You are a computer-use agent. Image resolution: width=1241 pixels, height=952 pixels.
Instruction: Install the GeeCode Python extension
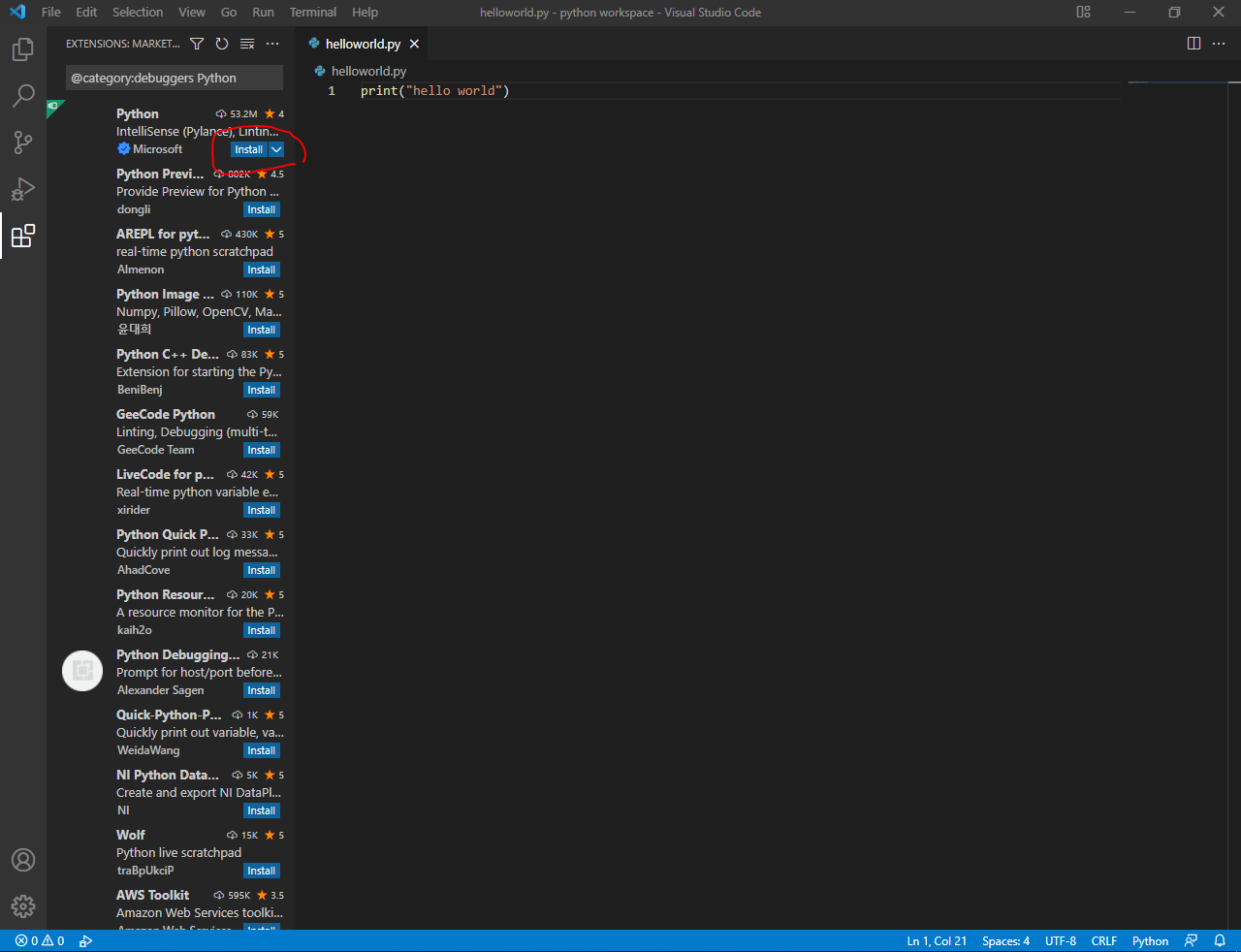[x=262, y=450]
